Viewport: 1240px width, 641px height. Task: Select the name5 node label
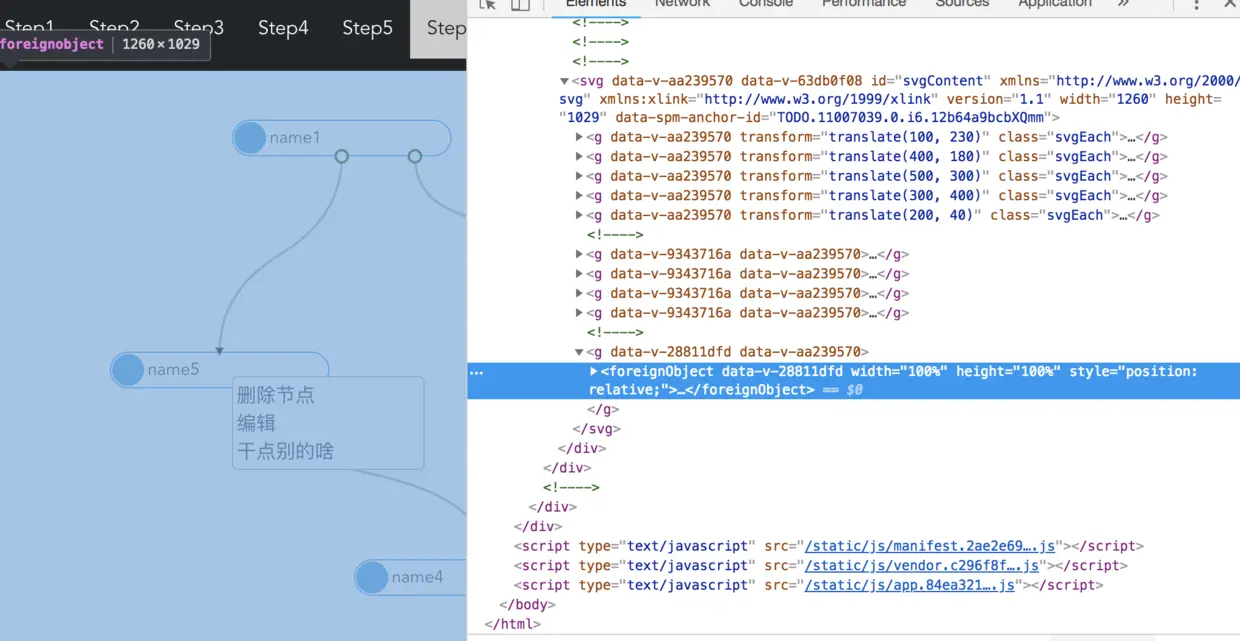point(173,370)
